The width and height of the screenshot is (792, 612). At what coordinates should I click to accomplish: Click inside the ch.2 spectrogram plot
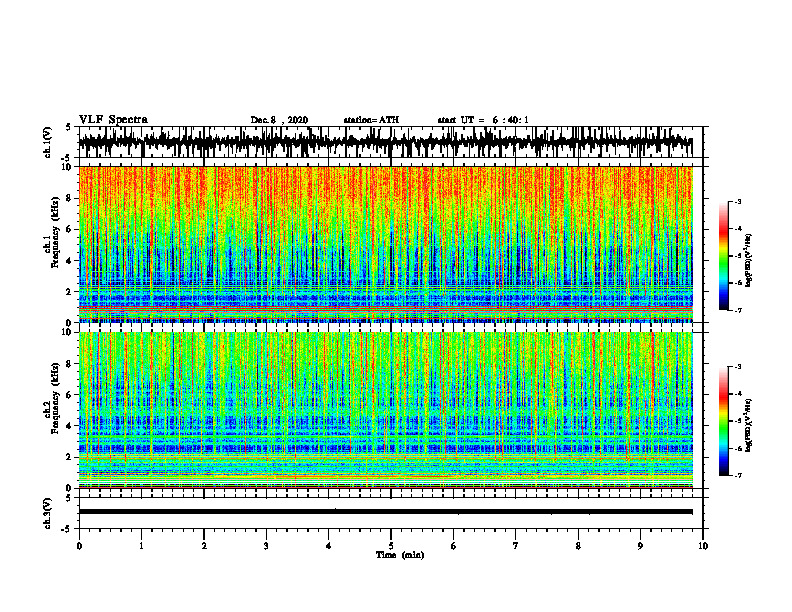point(386,410)
